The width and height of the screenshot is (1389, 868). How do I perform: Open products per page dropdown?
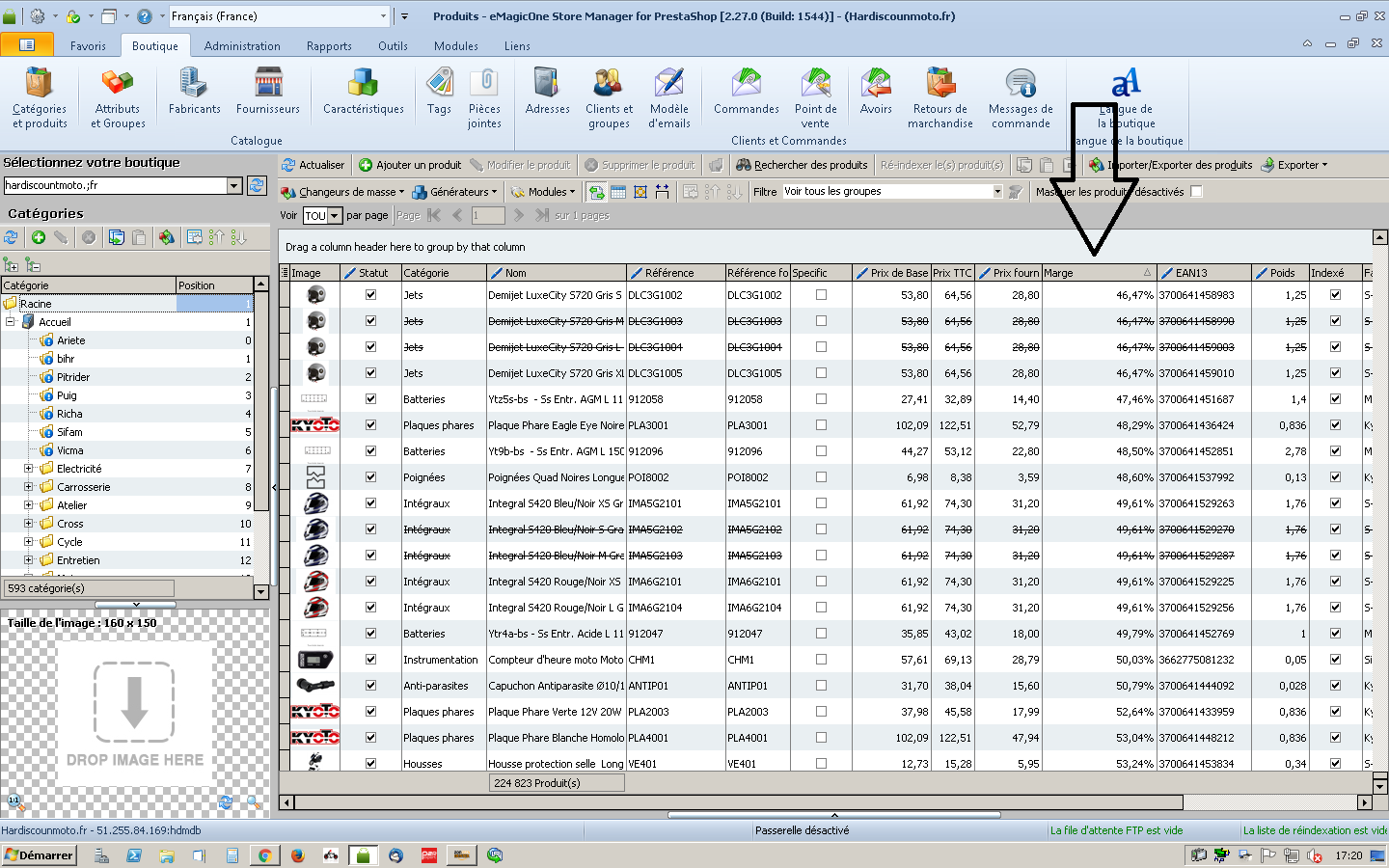[335, 216]
